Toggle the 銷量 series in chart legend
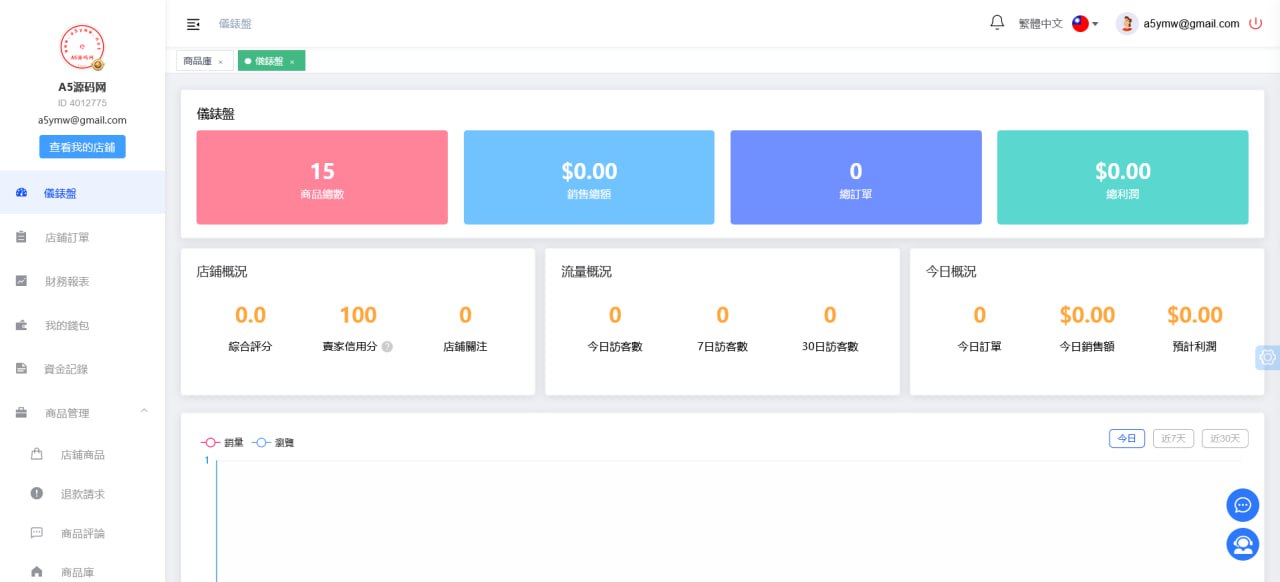This screenshot has width=1280, height=582. click(222, 442)
